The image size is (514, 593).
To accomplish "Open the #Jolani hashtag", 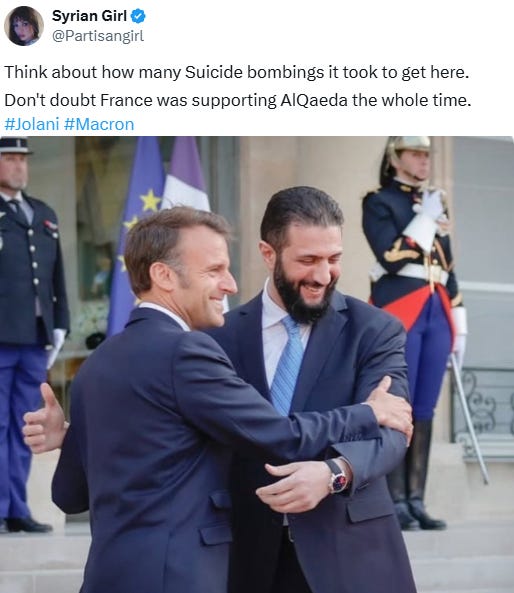I will (x=32, y=124).
